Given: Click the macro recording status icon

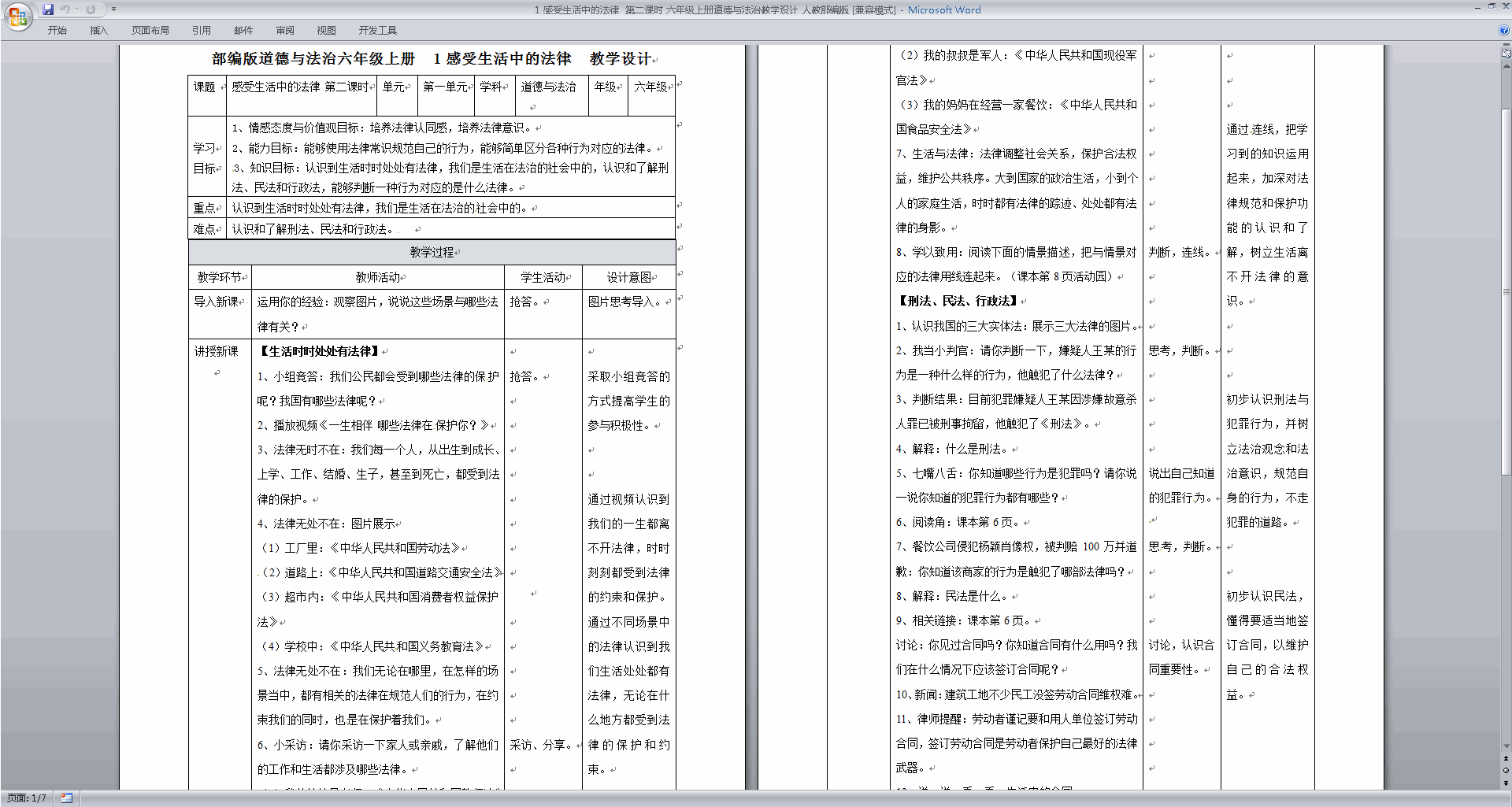Looking at the screenshot, I should (x=67, y=798).
